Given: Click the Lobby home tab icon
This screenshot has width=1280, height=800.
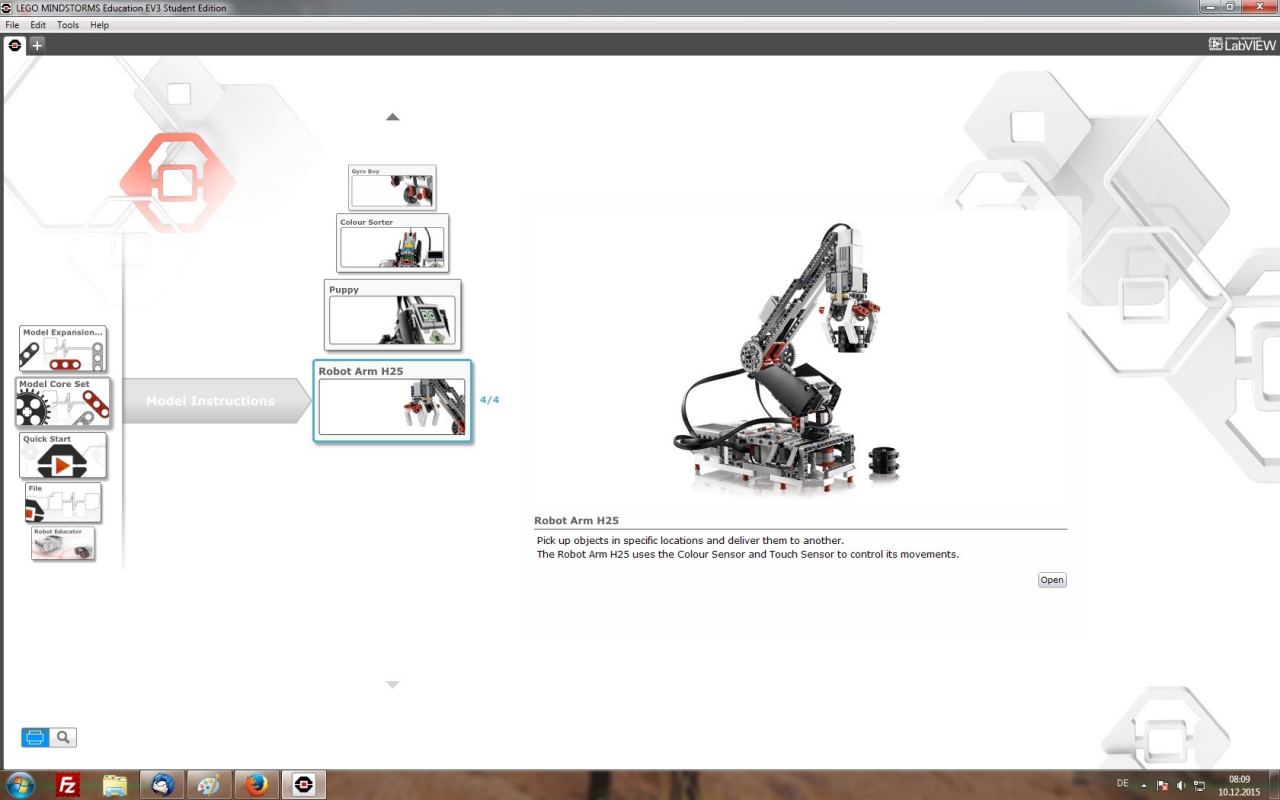Looking at the screenshot, I should tap(14, 45).
